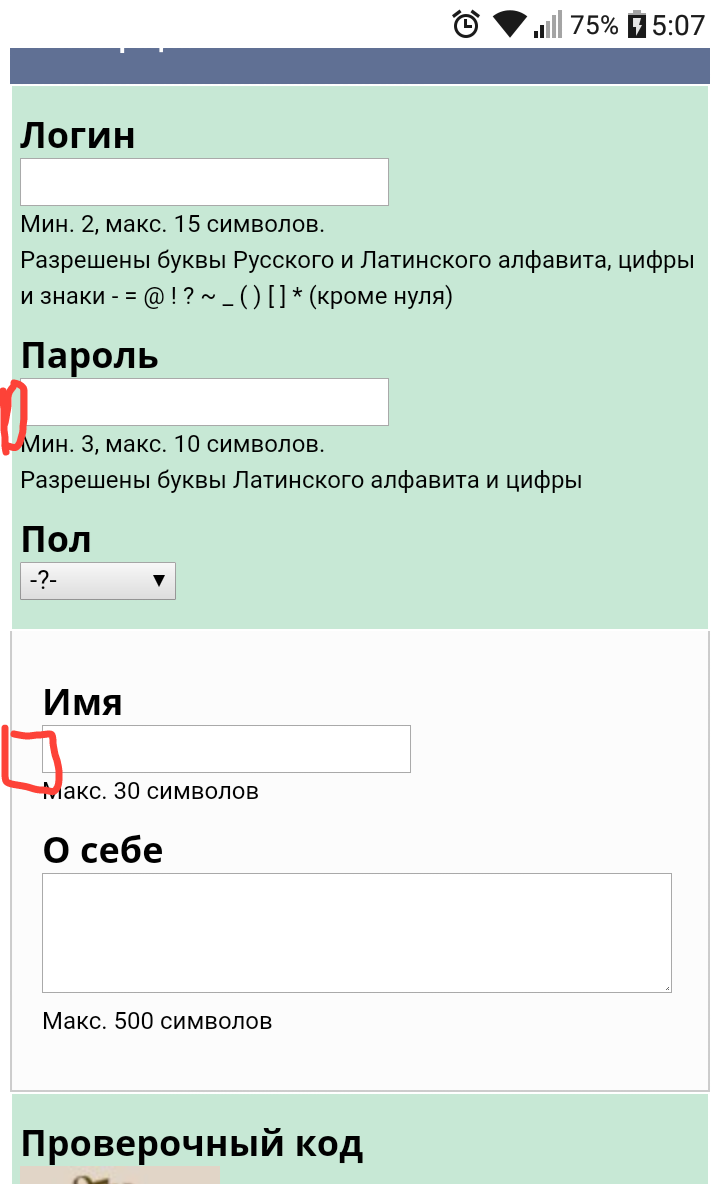Image resolution: width=720 pixels, height=1184 pixels.
Task: Focus the Пароль input field
Action: point(204,402)
